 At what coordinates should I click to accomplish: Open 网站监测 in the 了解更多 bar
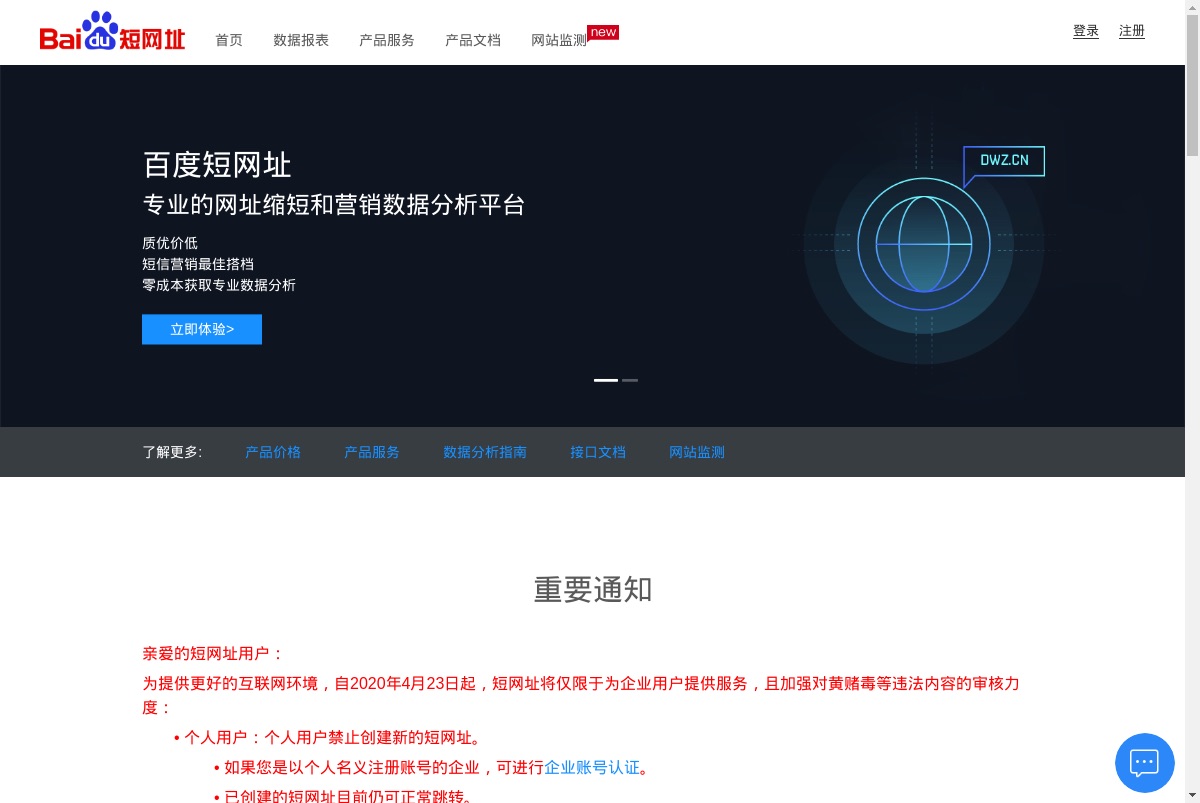(697, 452)
